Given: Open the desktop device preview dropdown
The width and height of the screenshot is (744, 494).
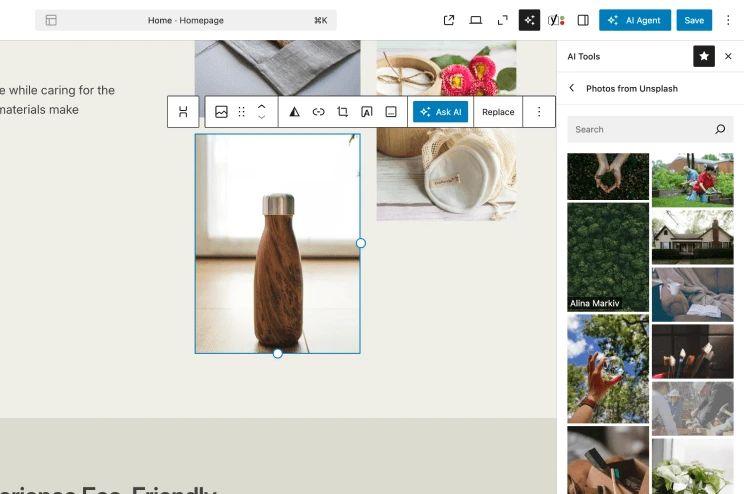Looking at the screenshot, I should 476,20.
